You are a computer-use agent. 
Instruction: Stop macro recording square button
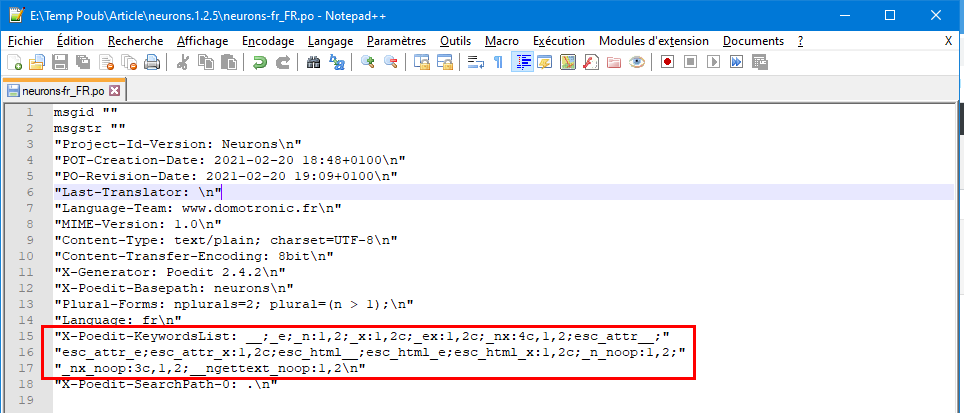point(691,62)
